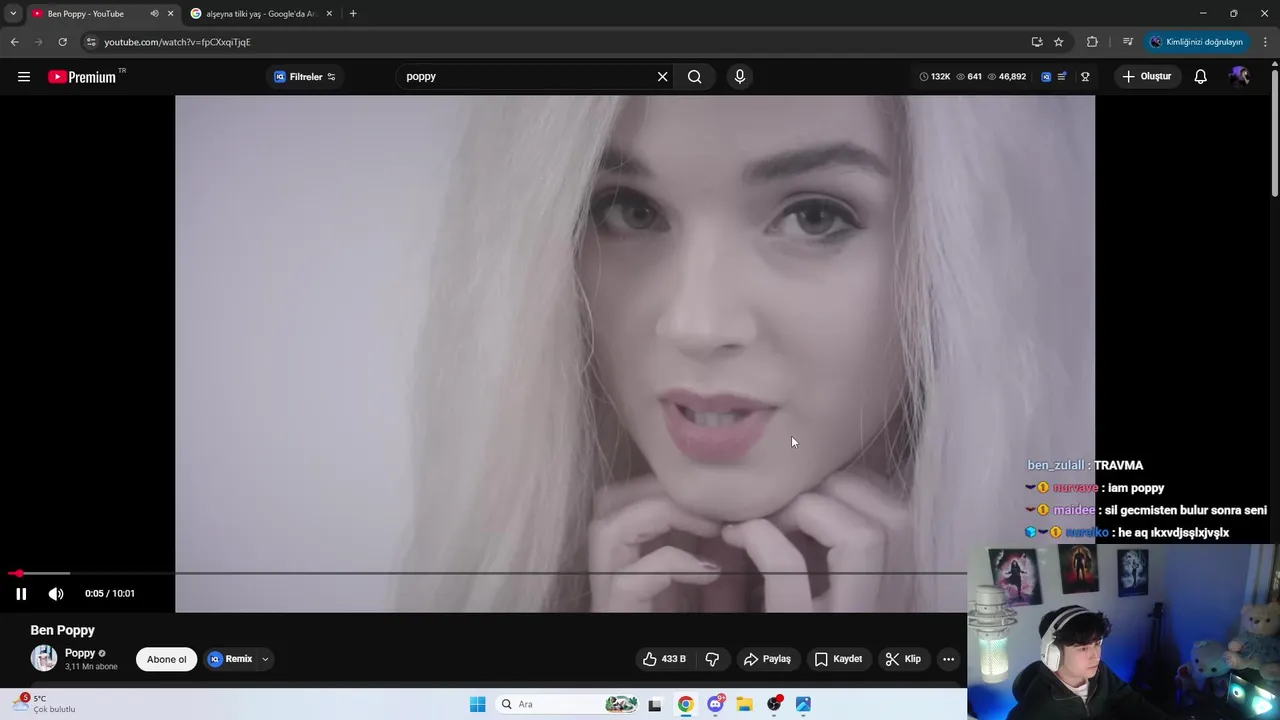Like the video with 433 B
The image size is (1280, 720).
(665, 659)
